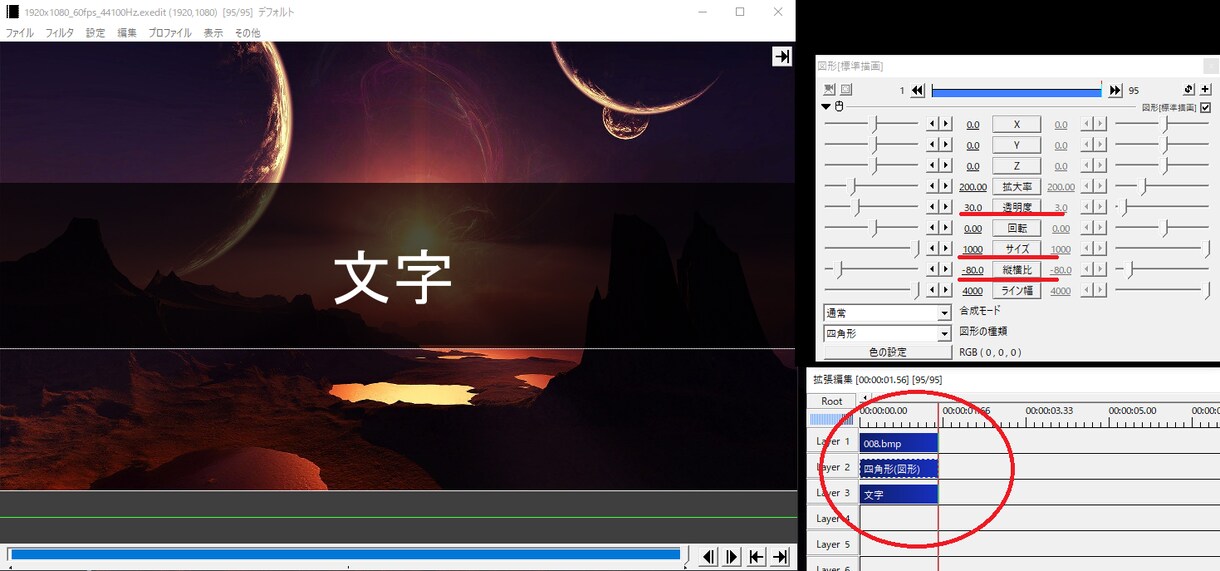Image resolution: width=1220 pixels, height=571 pixels.
Task: Select the 008.bmp object on Layer 1
Action: coord(898,442)
